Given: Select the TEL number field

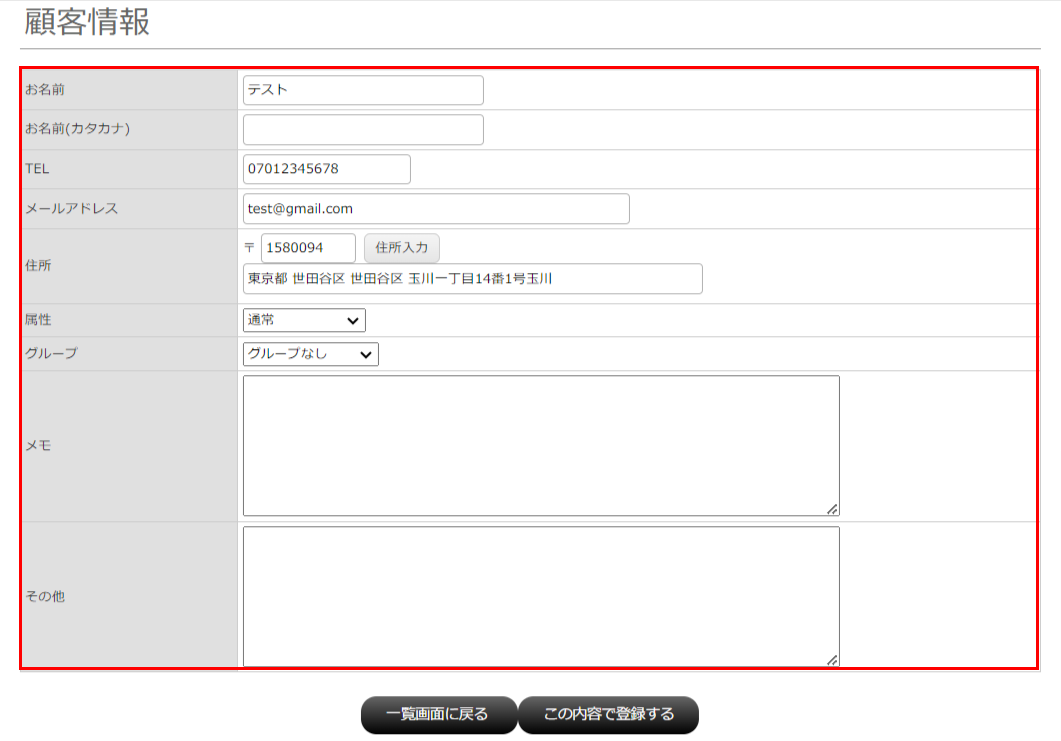Looking at the screenshot, I should 326,169.
